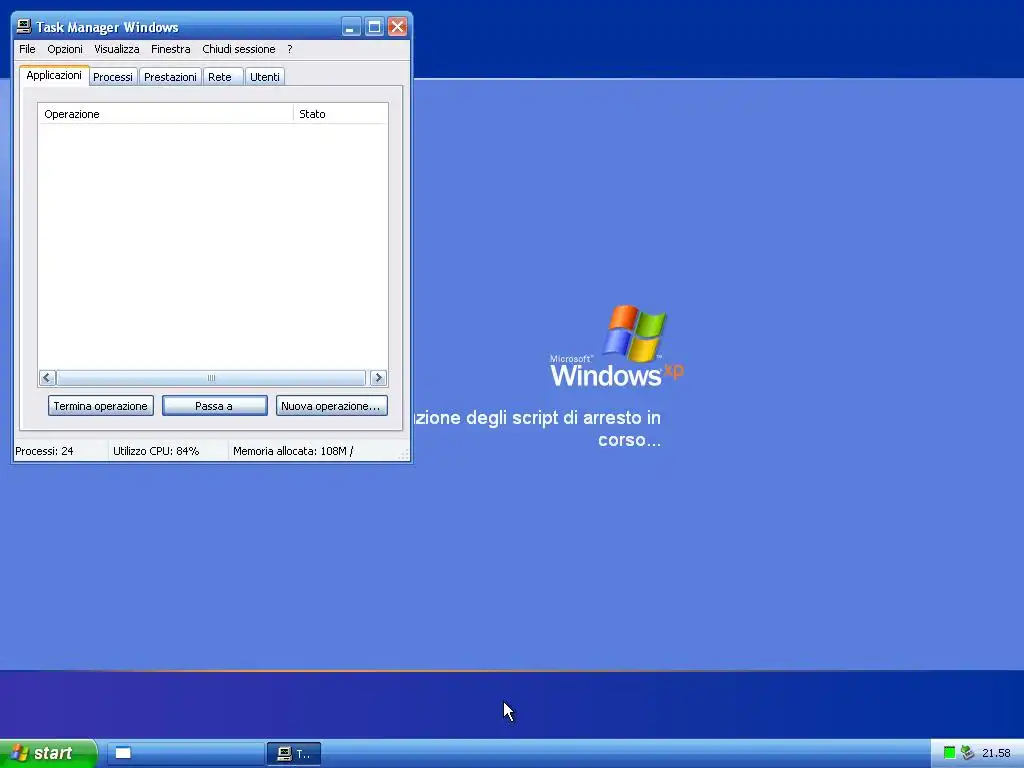This screenshot has width=1024, height=768.
Task: Open the Finestra menu
Action: point(170,49)
